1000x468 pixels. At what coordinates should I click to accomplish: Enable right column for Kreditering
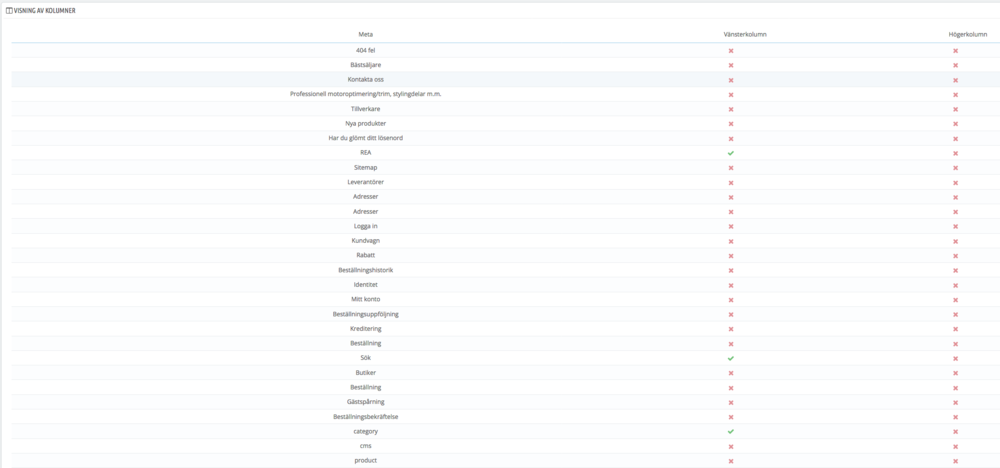[955, 330]
